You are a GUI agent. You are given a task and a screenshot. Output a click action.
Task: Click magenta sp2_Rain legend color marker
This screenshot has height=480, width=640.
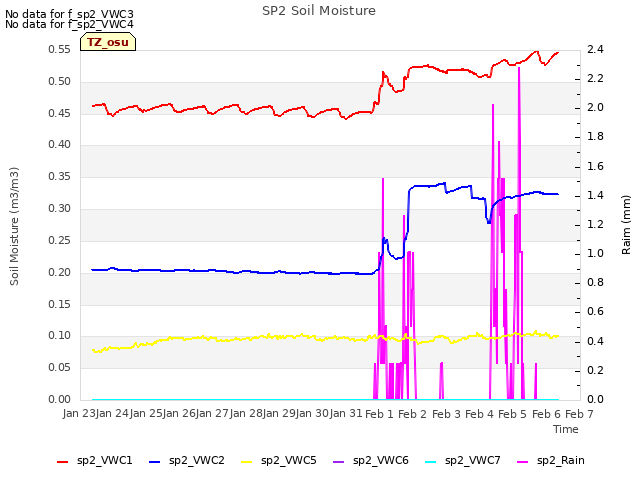522,462
